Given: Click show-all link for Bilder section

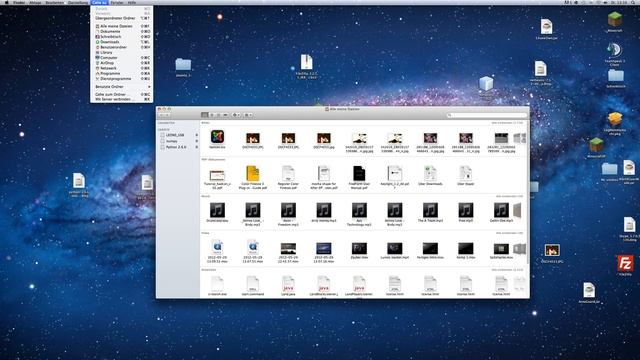Looking at the screenshot, I should (x=507, y=123).
